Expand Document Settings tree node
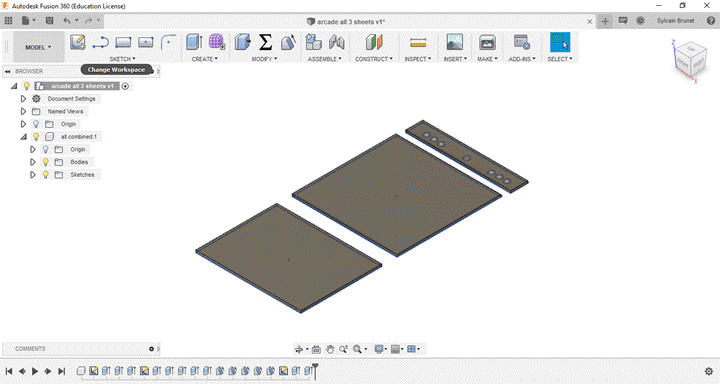 [x=23, y=99]
